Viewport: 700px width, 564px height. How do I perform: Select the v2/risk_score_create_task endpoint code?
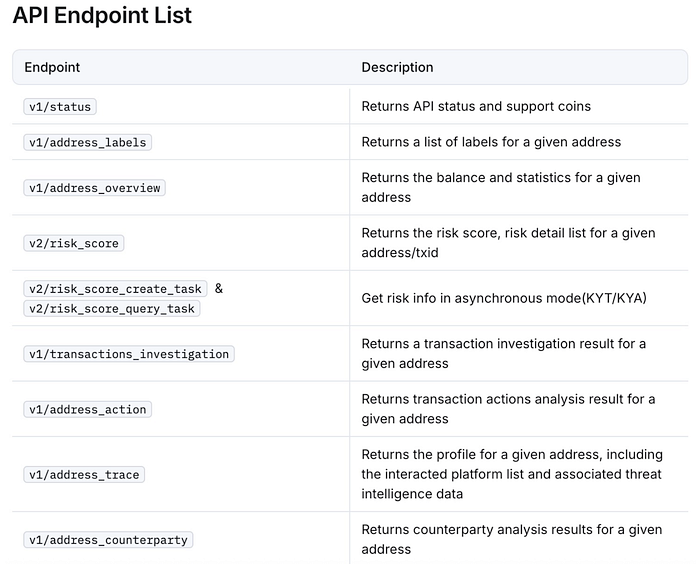pyautogui.click(x=115, y=289)
